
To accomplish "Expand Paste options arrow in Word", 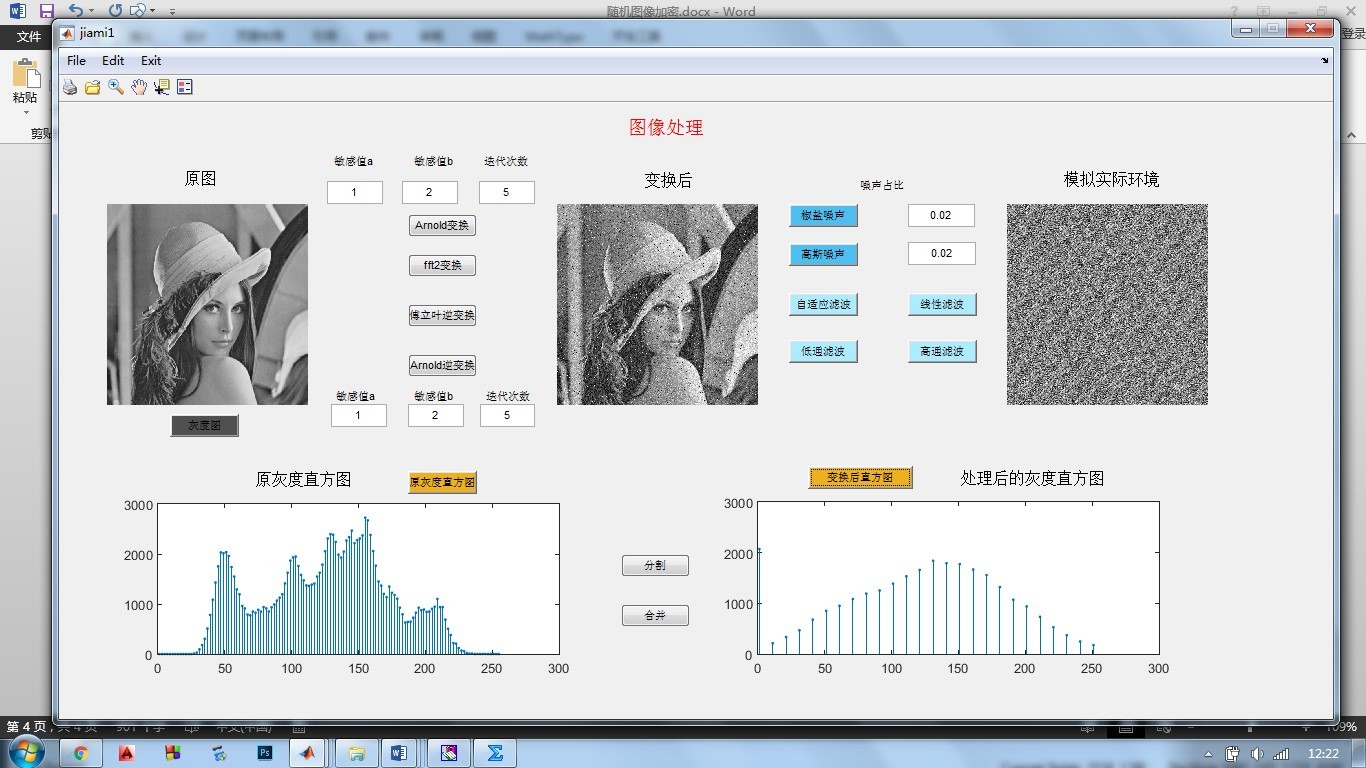I will click(25, 112).
